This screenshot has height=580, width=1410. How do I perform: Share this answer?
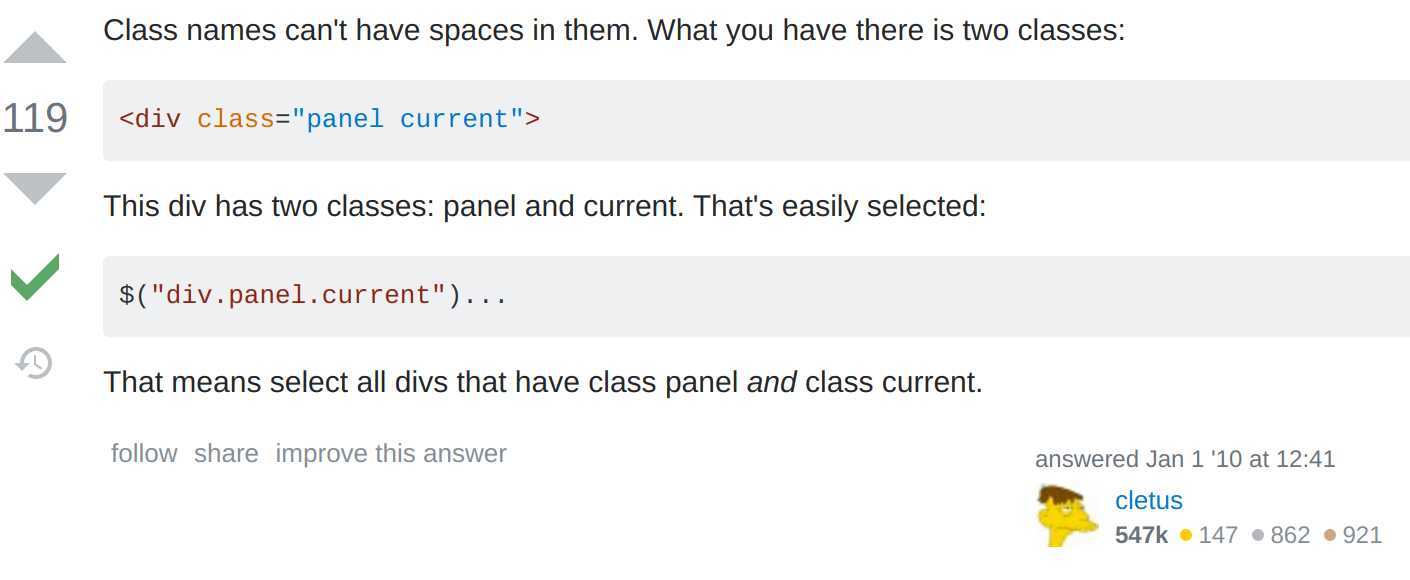click(x=226, y=453)
